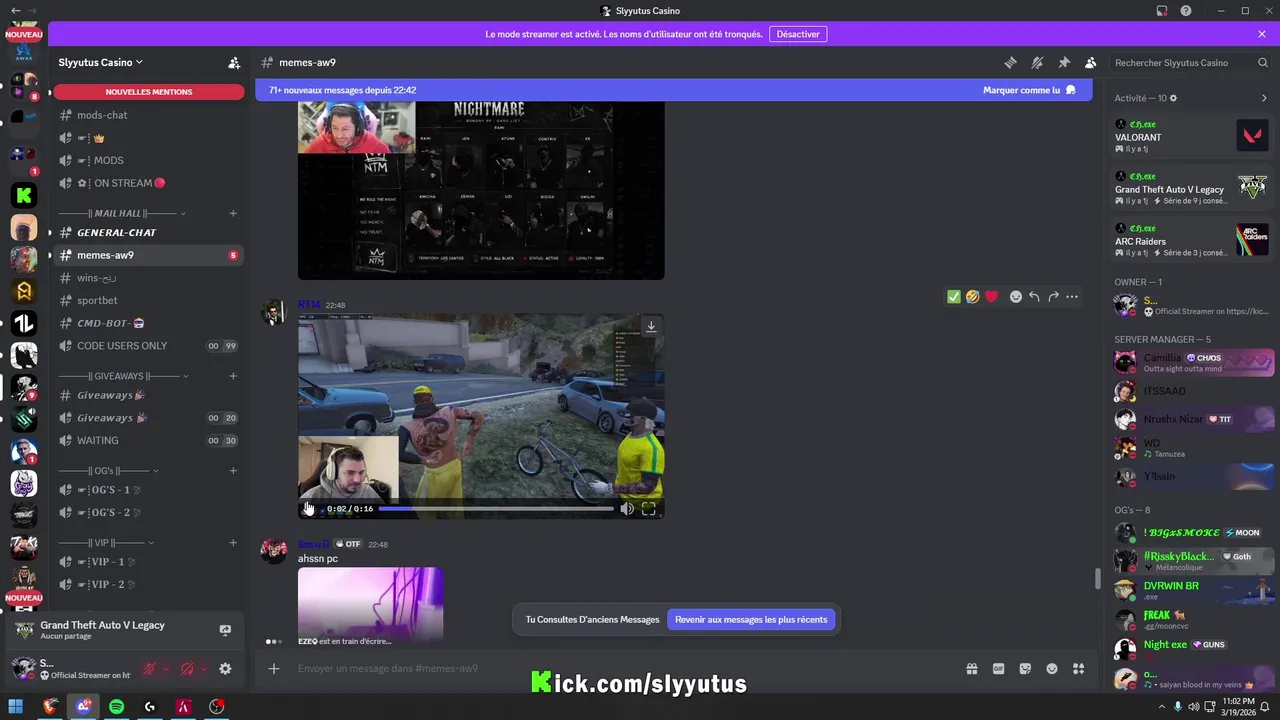Add a channel to MAIL HALL

(x=233, y=213)
